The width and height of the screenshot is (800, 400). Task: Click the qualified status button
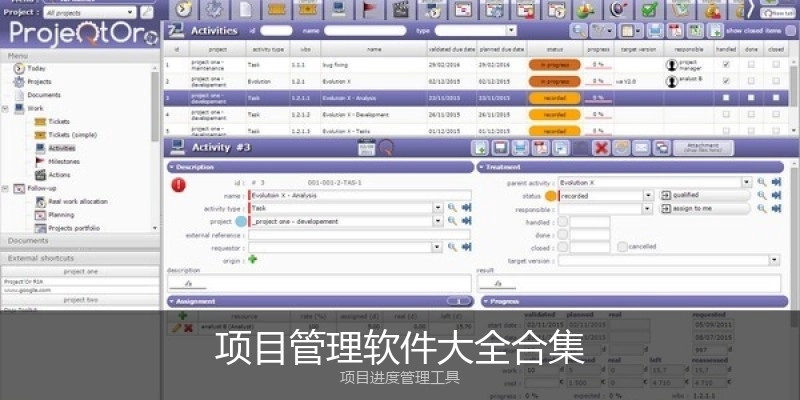tap(704, 195)
